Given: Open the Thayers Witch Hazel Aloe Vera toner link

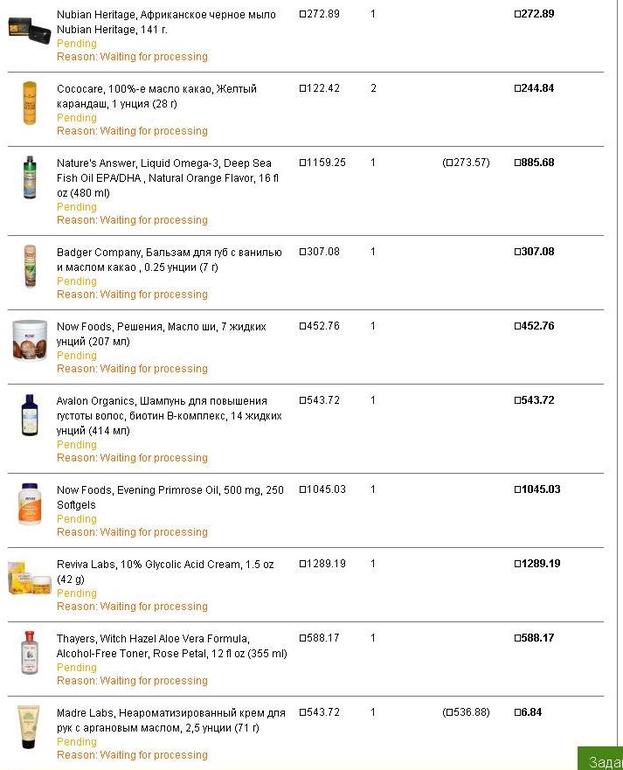Looking at the screenshot, I should coord(171,645).
